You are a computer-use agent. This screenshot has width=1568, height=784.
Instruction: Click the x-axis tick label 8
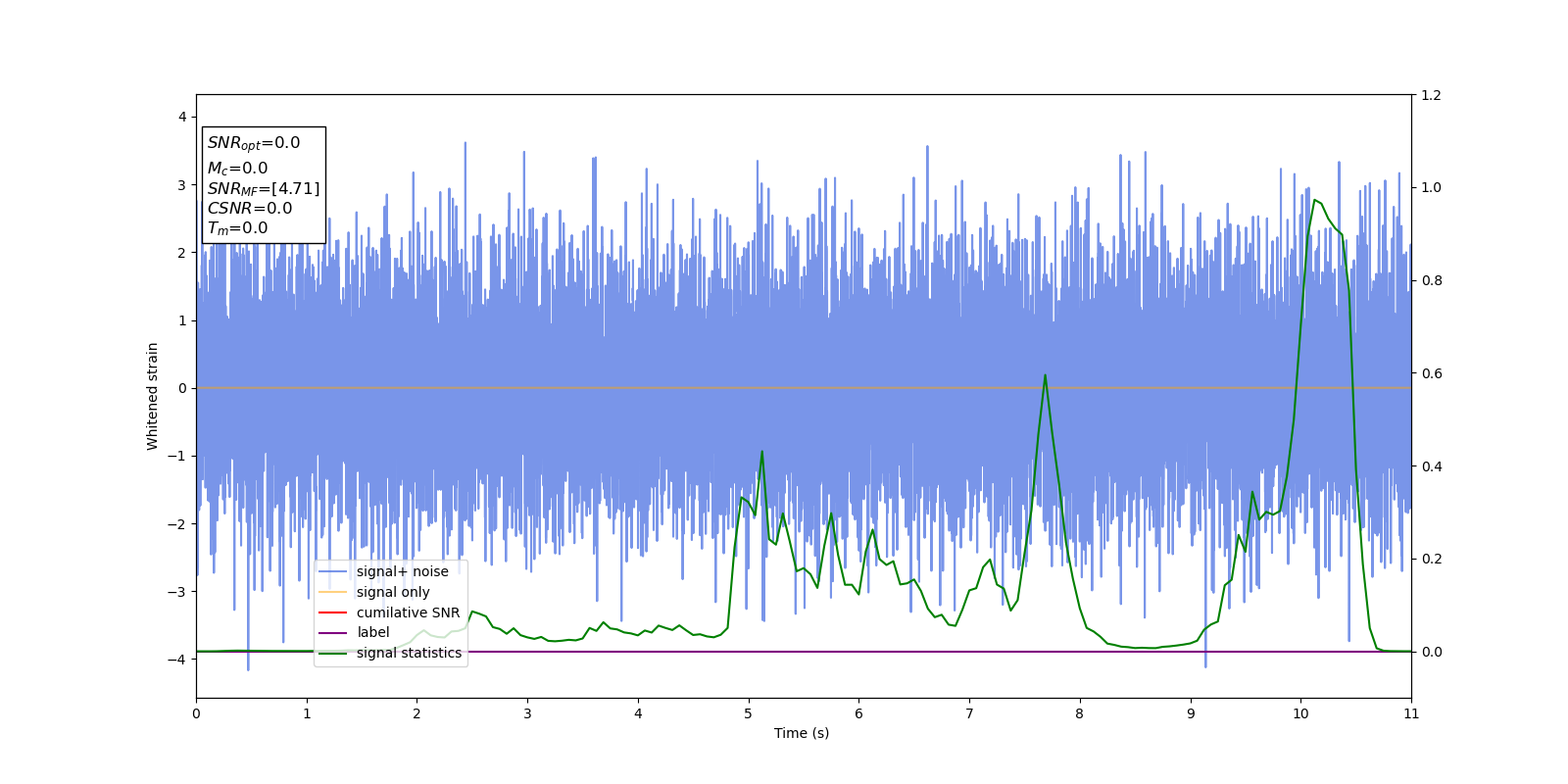(x=1080, y=713)
